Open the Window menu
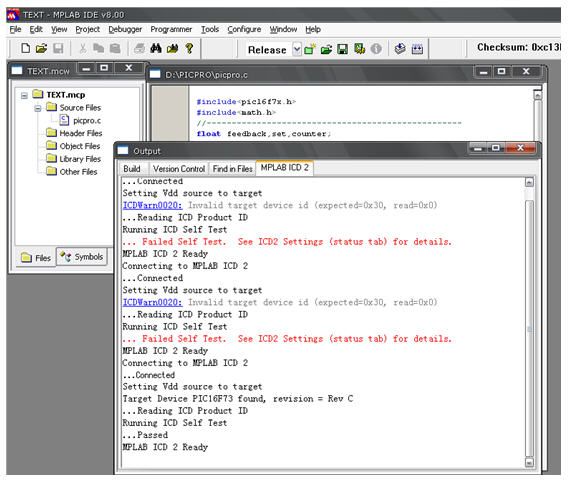The image size is (572, 480). click(x=283, y=29)
